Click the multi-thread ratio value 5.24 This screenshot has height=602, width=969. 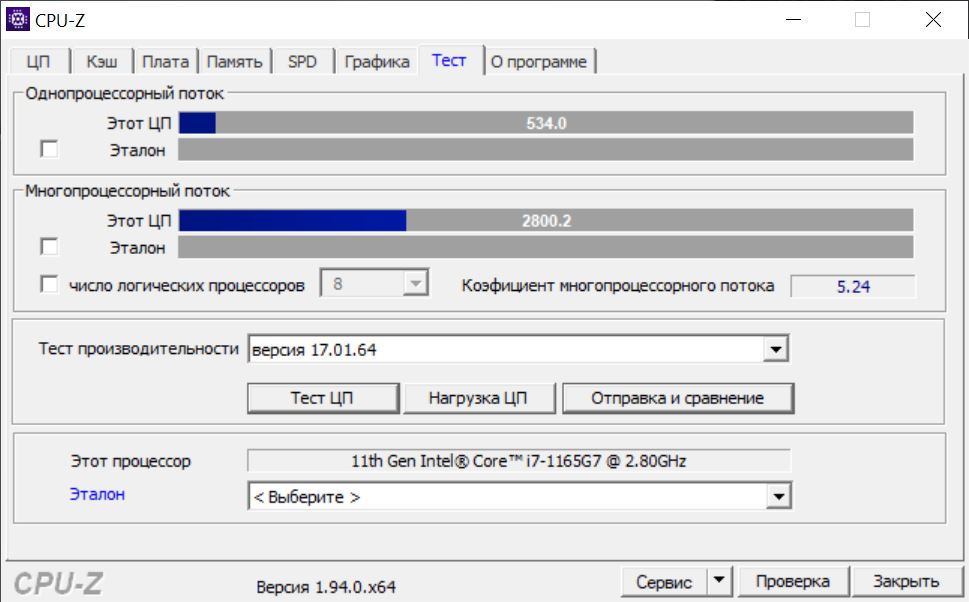coord(853,286)
